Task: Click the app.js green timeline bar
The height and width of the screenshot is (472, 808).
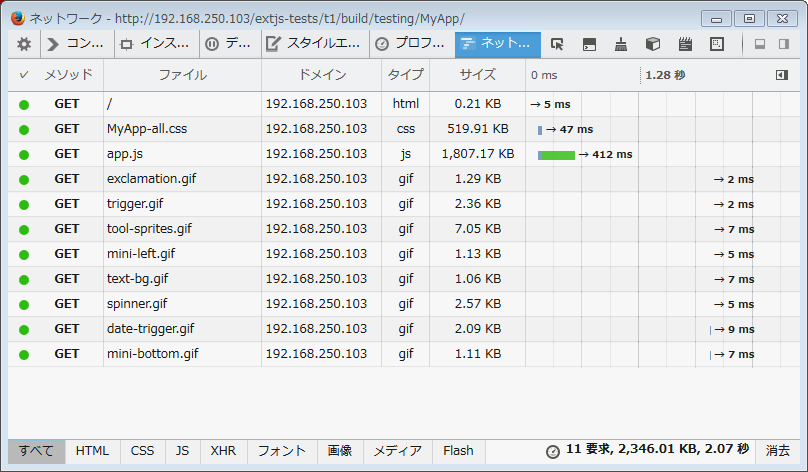Action: 558,155
